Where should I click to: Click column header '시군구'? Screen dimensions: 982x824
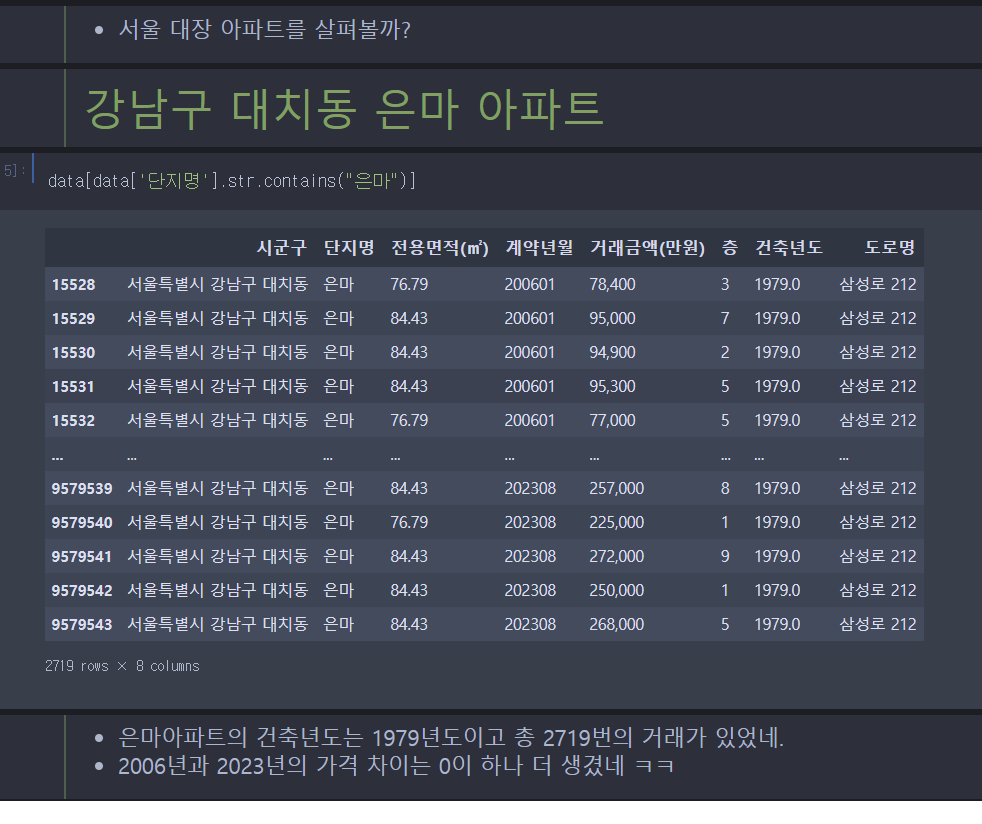tap(281, 248)
